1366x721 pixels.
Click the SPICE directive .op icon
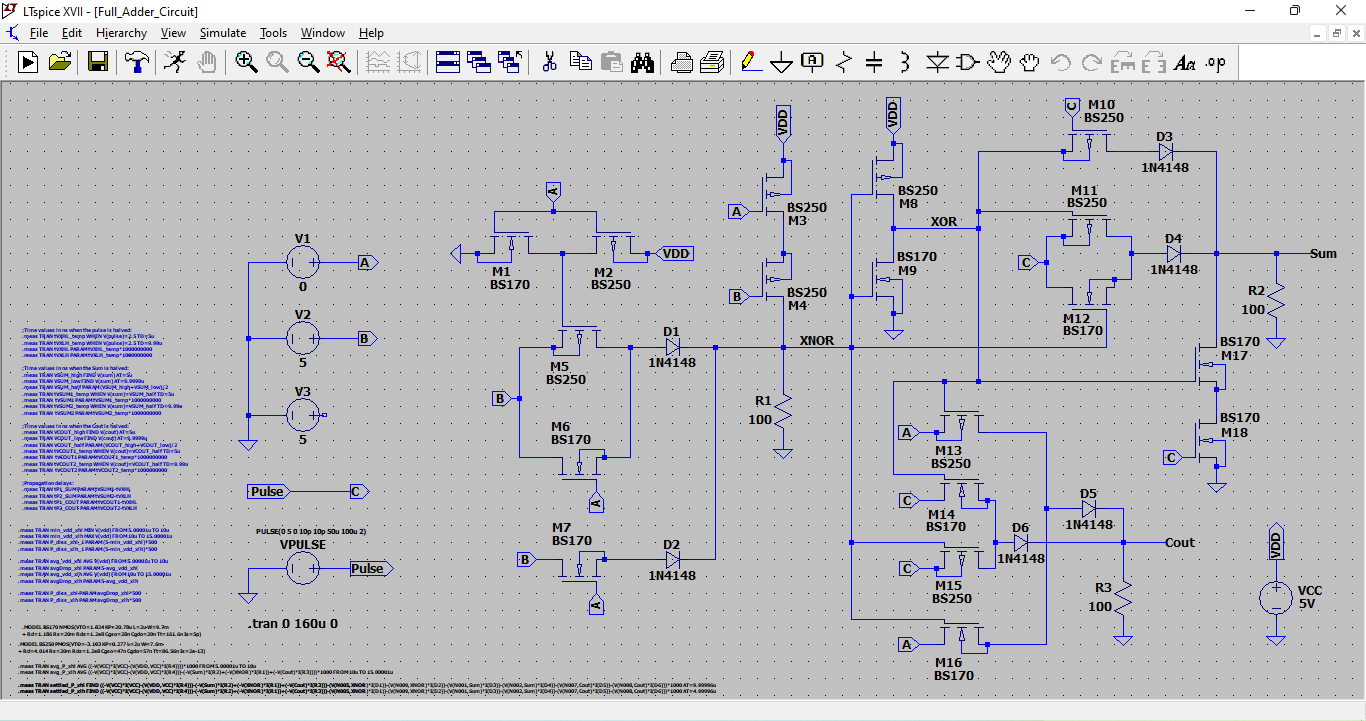(x=1215, y=62)
